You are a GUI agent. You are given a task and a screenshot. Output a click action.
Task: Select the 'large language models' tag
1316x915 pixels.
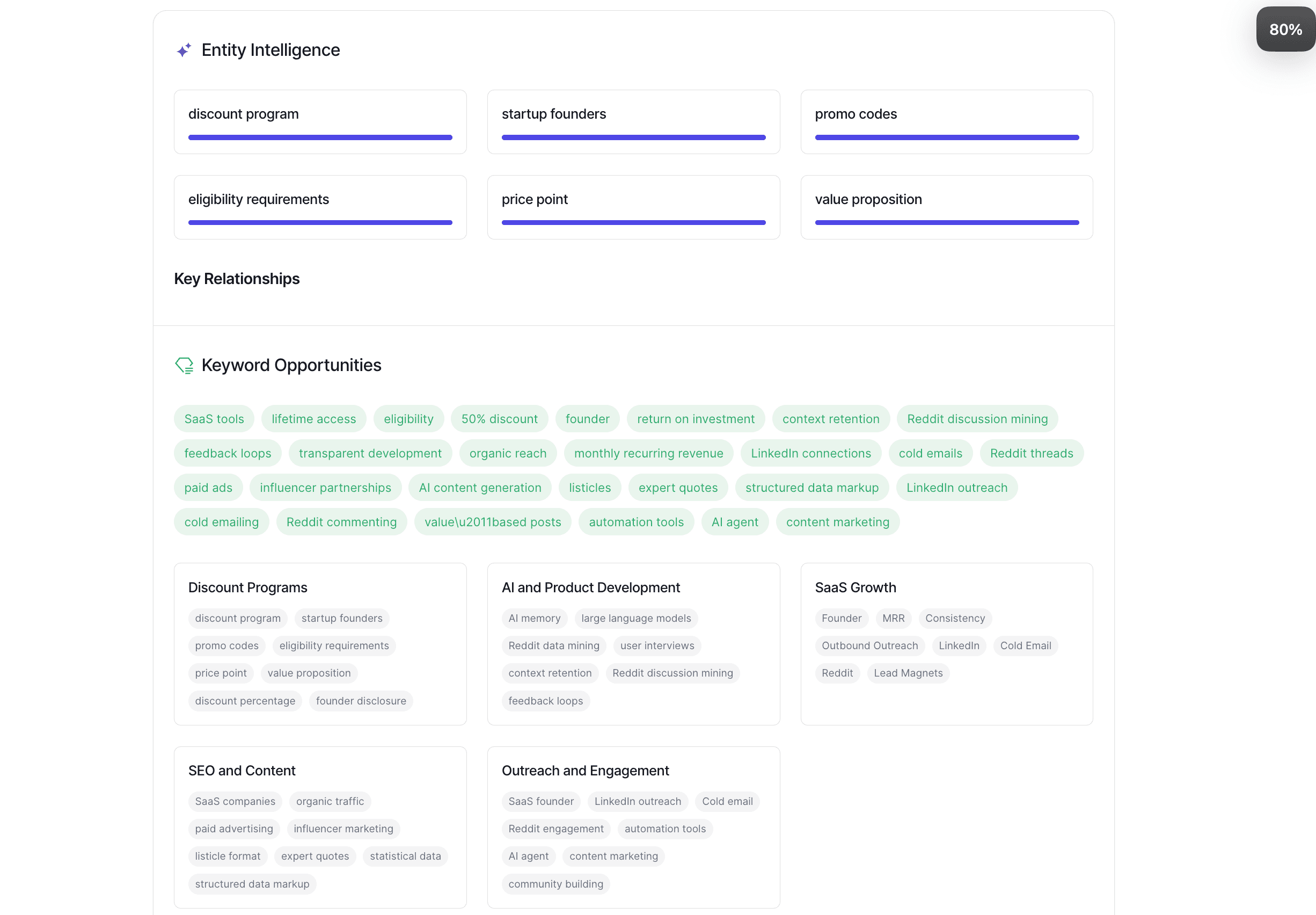click(635, 619)
